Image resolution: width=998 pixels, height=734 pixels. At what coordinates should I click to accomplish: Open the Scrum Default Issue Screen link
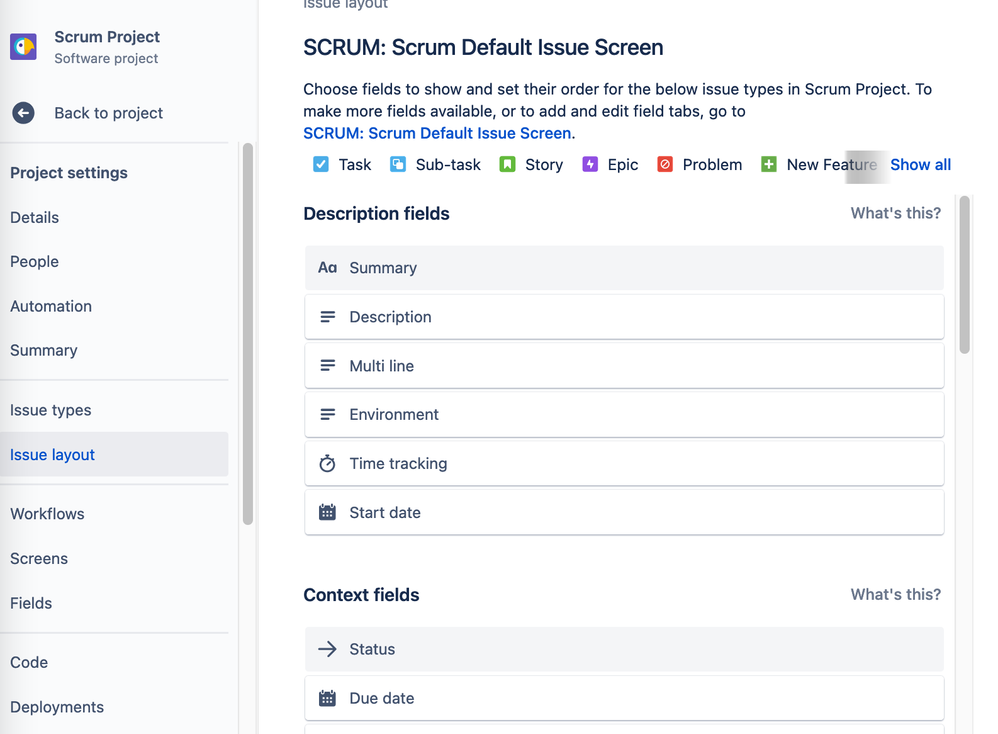point(437,133)
